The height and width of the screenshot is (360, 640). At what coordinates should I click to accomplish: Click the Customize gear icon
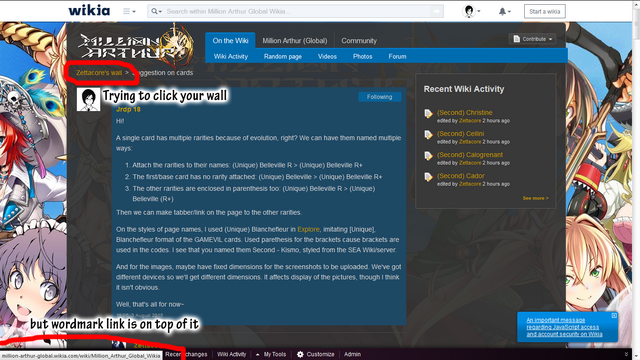tap(300, 354)
